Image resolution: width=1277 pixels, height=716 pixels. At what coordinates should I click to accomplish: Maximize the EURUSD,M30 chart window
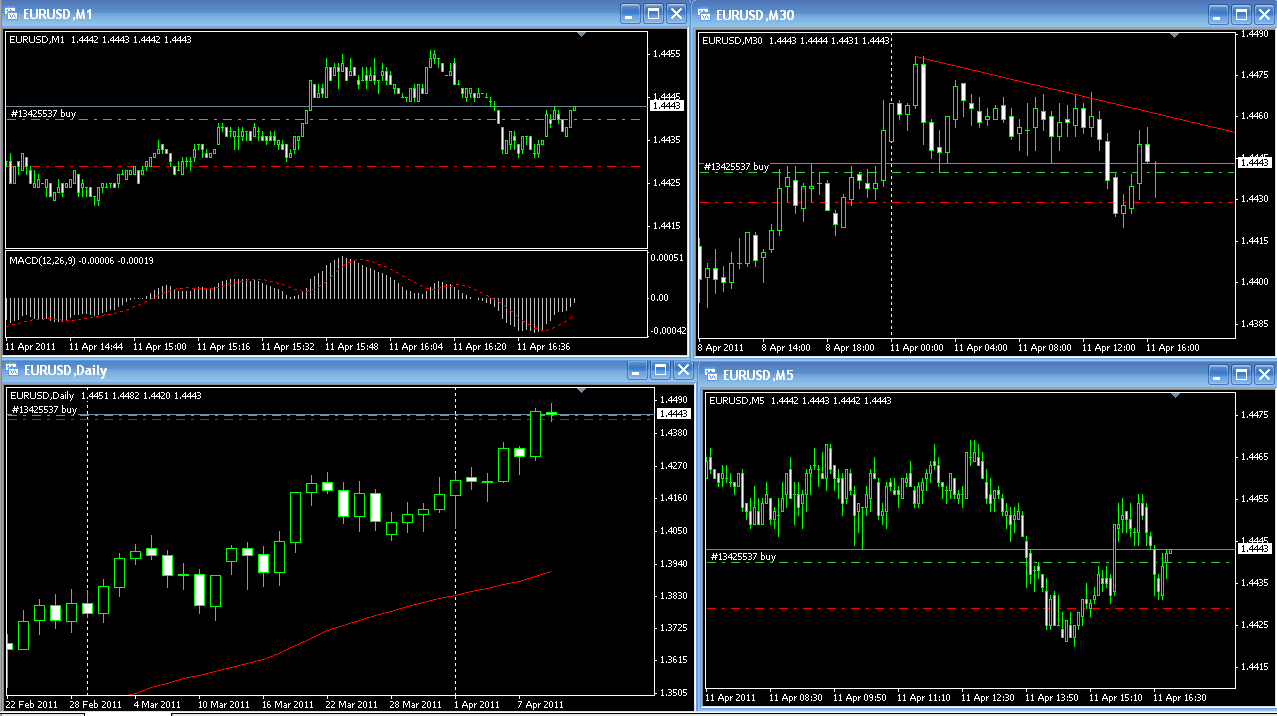[x=1241, y=14]
